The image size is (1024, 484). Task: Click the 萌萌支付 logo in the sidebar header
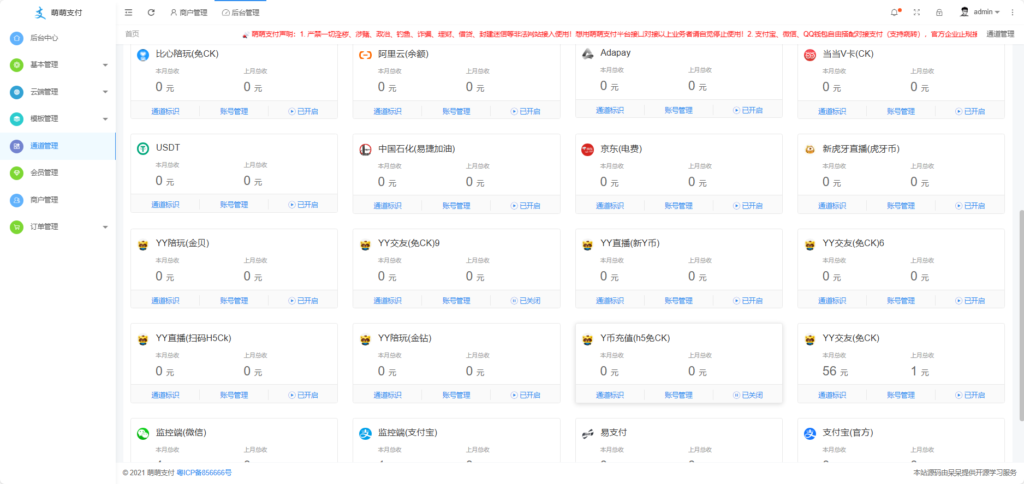[x=40, y=12]
